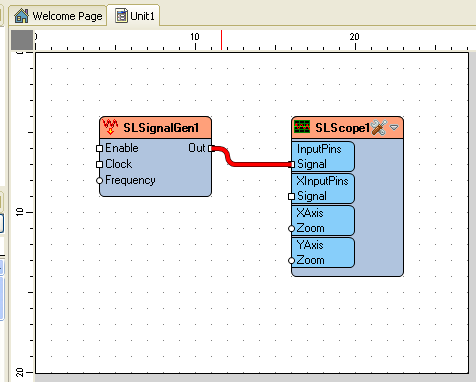Switch to the Unit1 tab
476x382 pixels.
[x=135, y=15]
